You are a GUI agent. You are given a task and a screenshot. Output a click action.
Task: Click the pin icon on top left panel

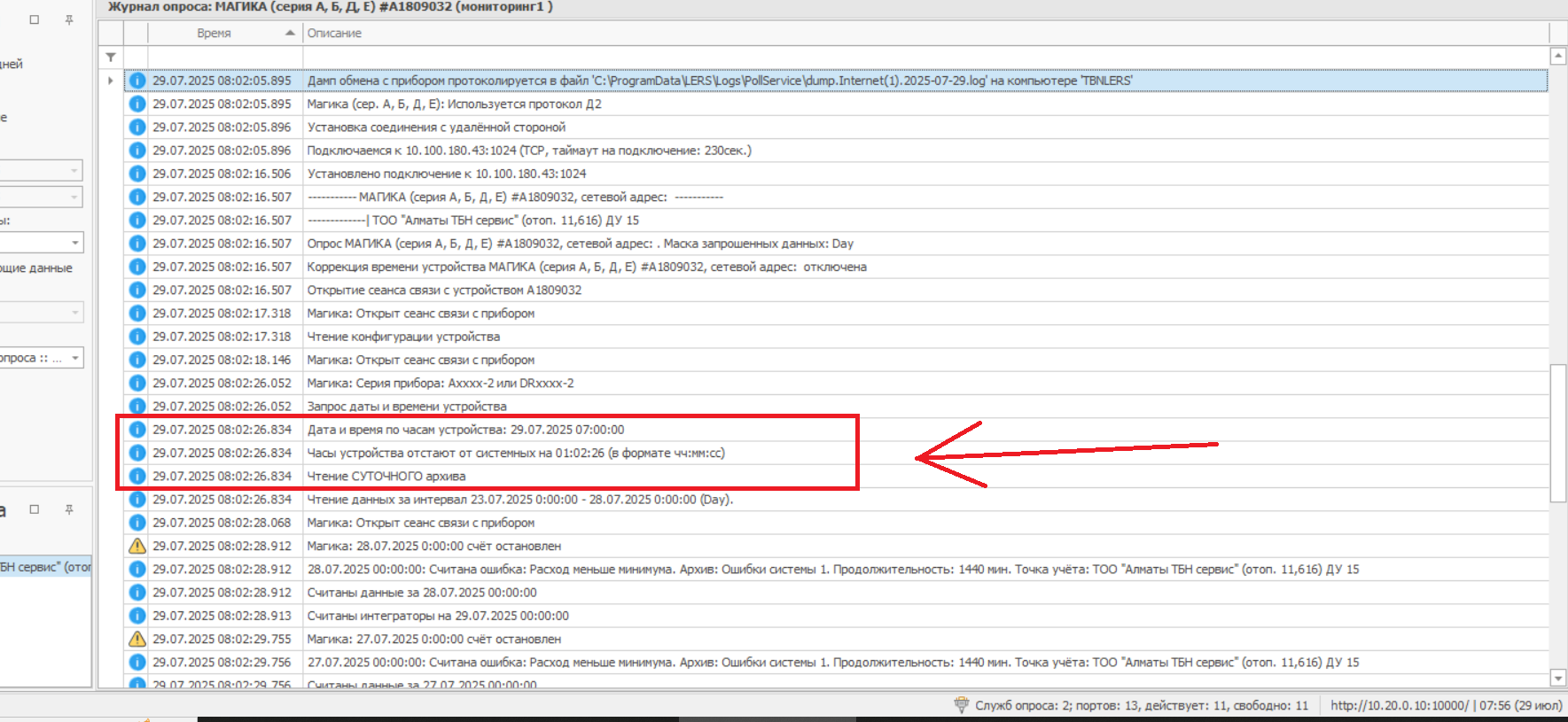[x=69, y=19]
